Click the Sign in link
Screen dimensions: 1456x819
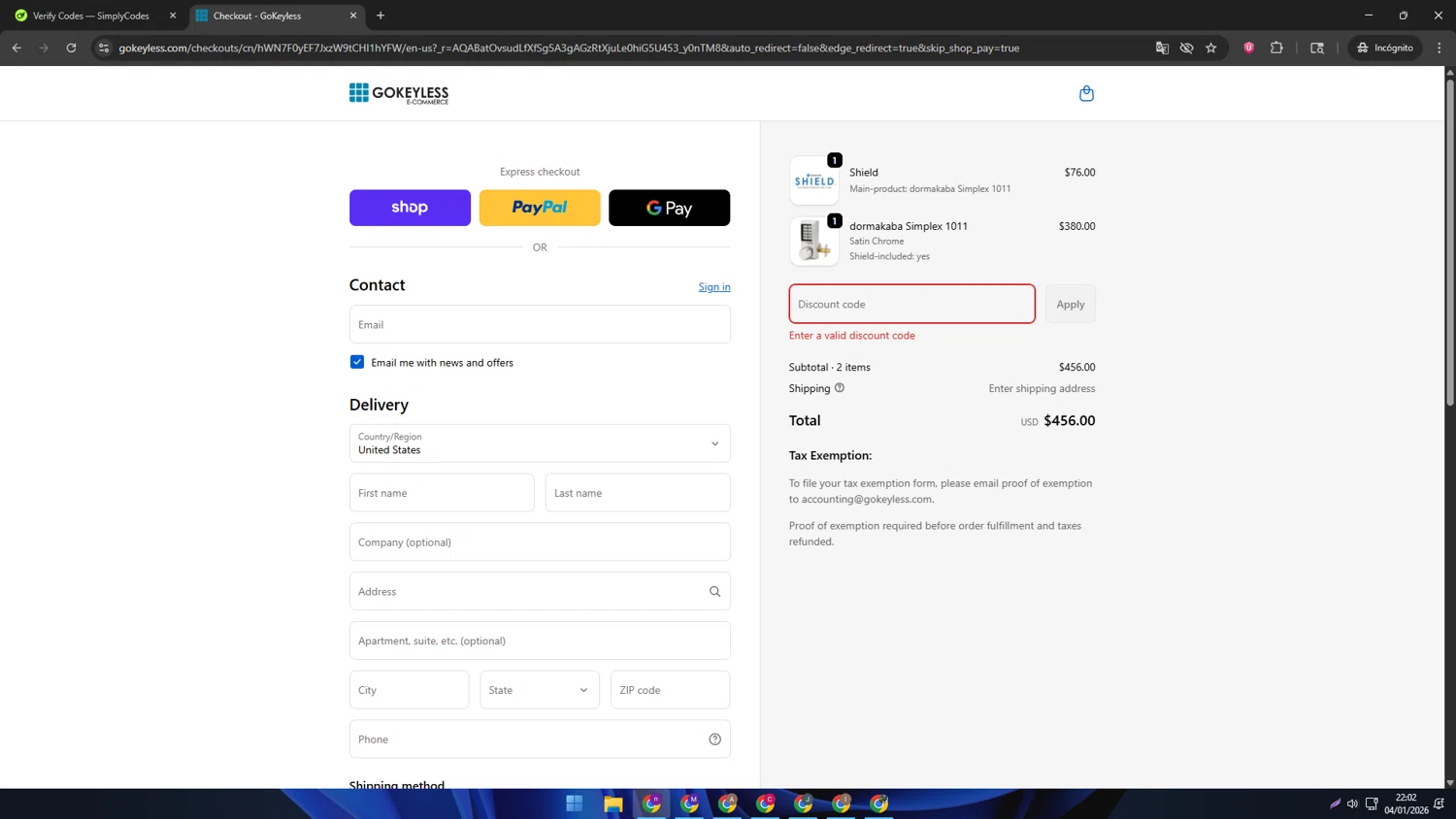click(x=714, y=287)
